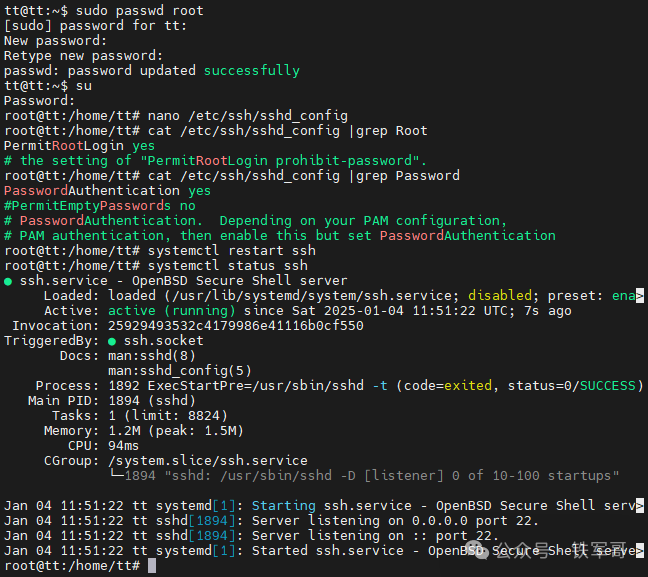The width and height of the screenshot is (648, 577).
Task: Click "1.2M (peak: 1.5M)" memory value
Action: pos(176,430)
